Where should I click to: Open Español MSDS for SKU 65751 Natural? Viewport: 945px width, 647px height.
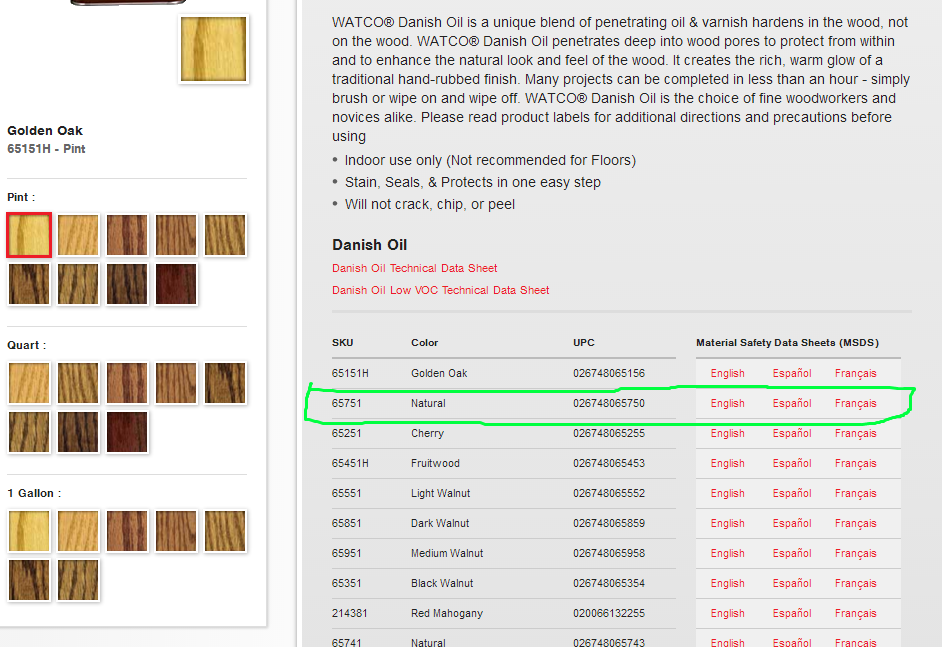[792, 404]
